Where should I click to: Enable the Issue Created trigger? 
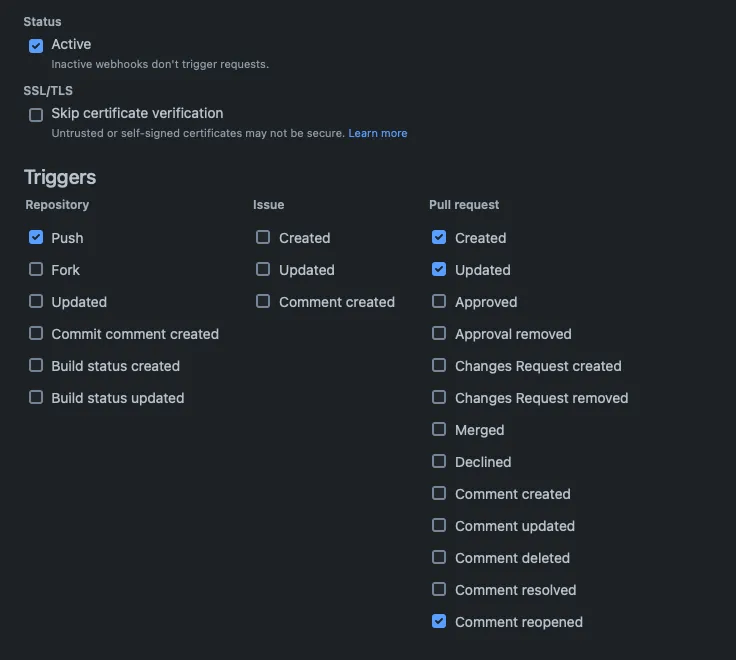coord(263,238)
